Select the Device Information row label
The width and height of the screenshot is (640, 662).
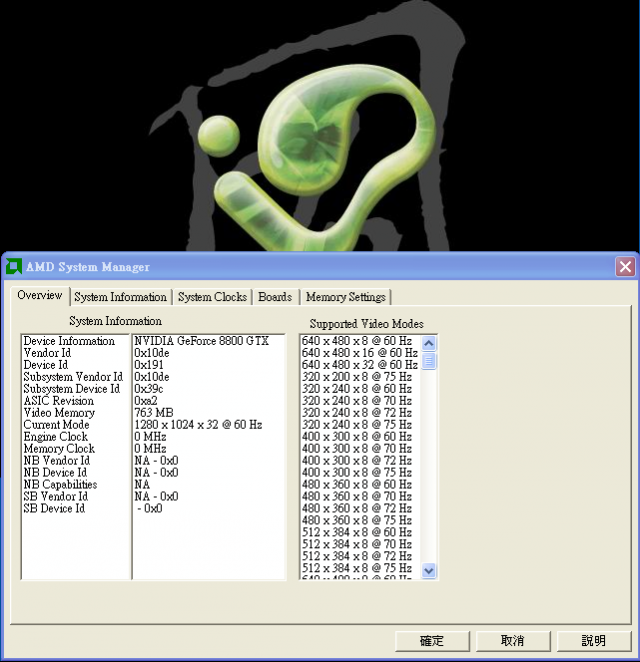coord(69,341)
